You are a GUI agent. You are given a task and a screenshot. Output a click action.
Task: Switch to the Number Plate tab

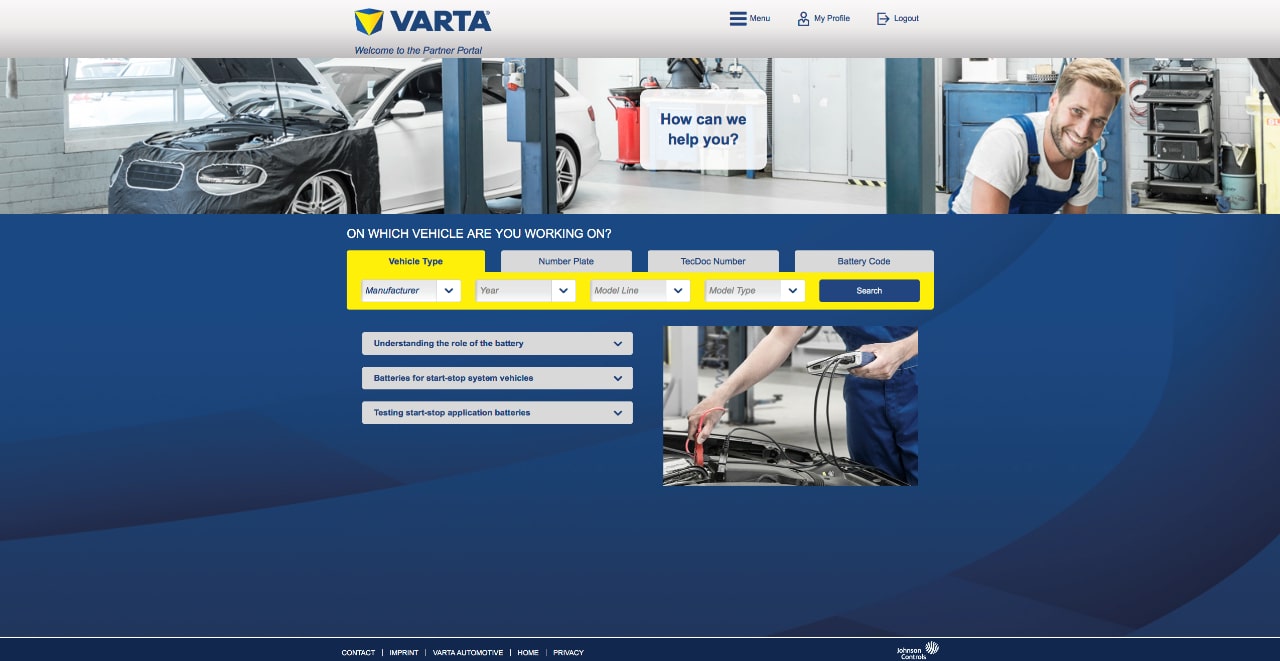pos(566,261)
